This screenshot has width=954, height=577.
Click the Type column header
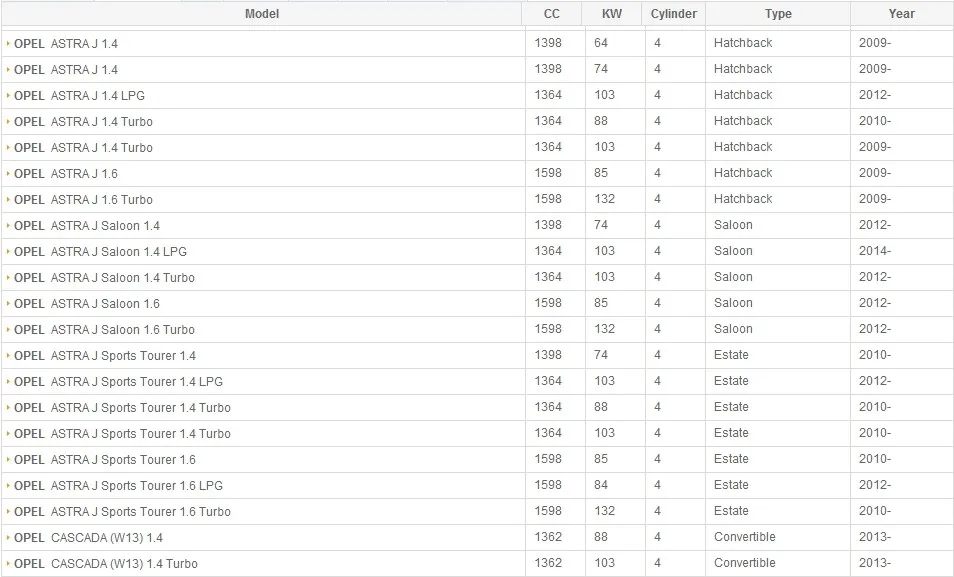[778, 13]
